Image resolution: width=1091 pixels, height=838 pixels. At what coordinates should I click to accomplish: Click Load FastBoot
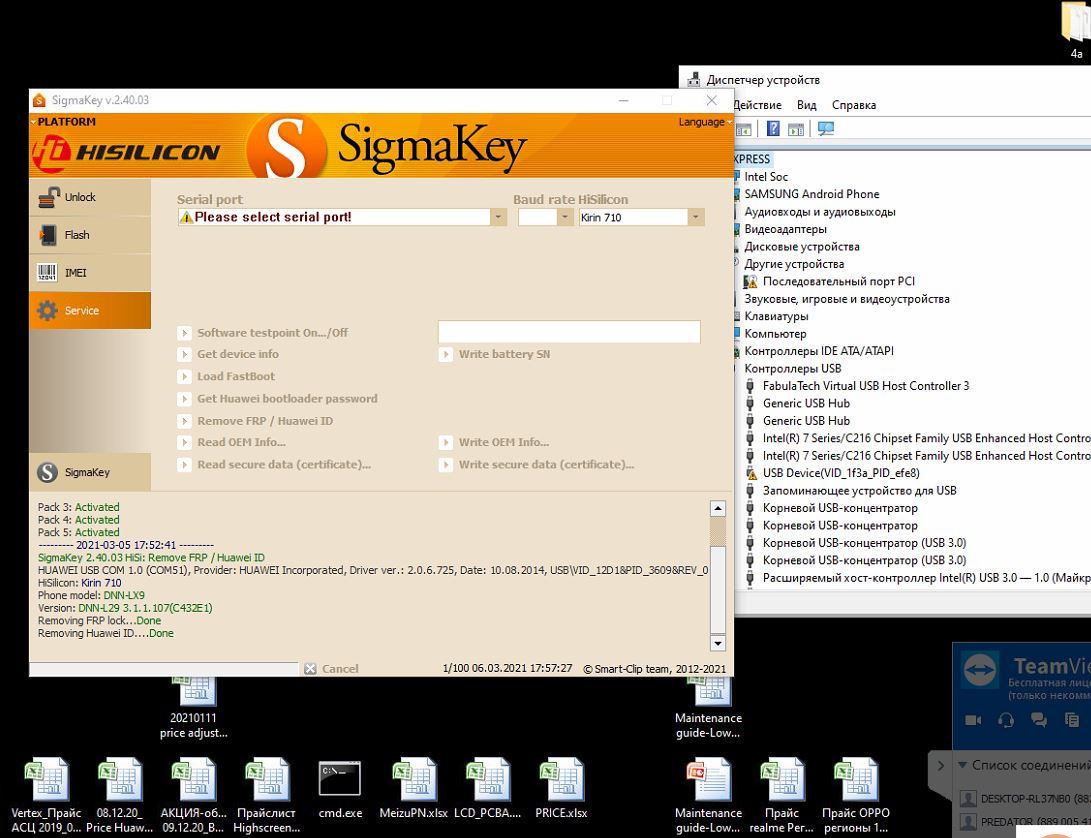point(227,377)
